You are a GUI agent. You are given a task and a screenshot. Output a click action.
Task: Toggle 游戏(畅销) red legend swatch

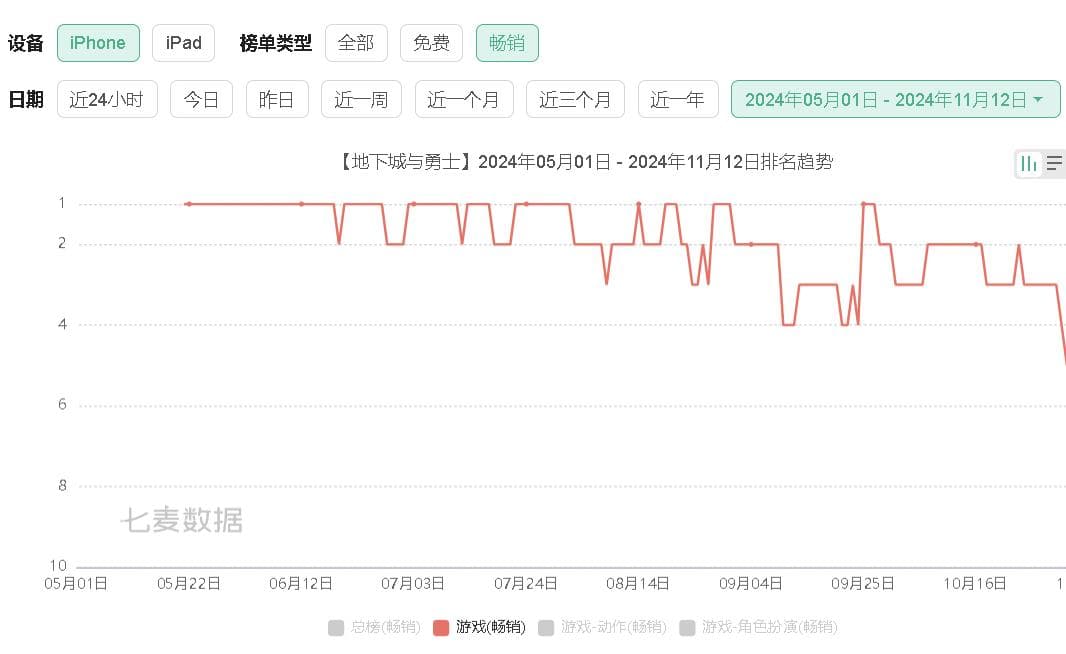pyautogui.click(x=441, y=627)
